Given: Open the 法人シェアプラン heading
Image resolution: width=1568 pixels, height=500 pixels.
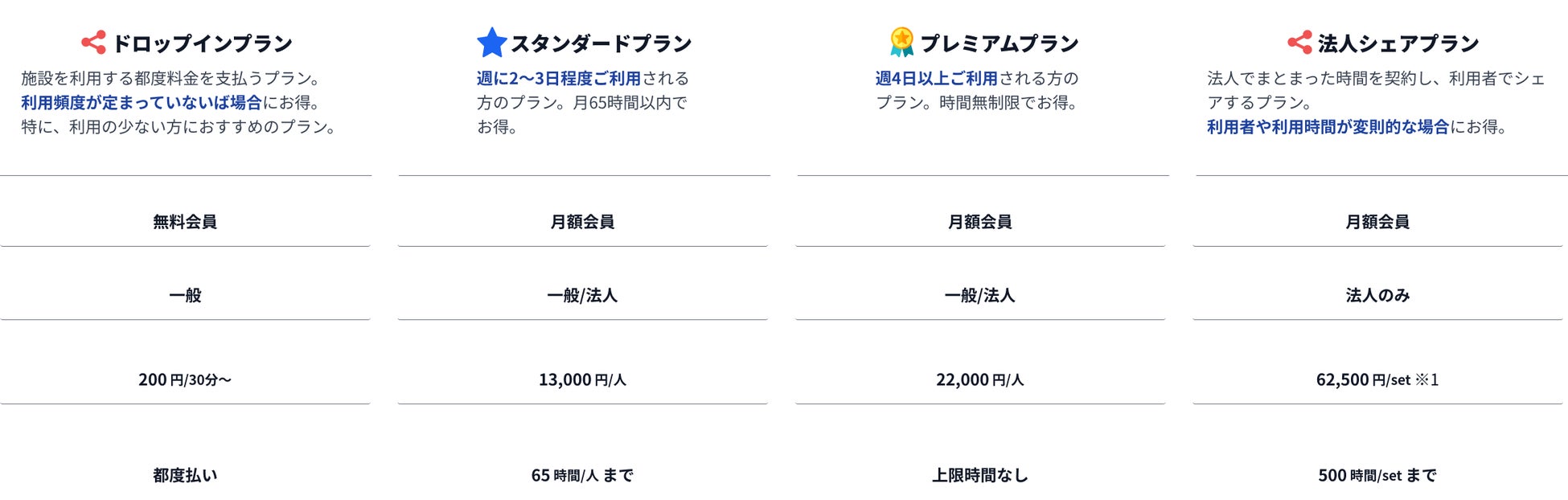Looking at the screenshot, I should tap(1398, 43).
